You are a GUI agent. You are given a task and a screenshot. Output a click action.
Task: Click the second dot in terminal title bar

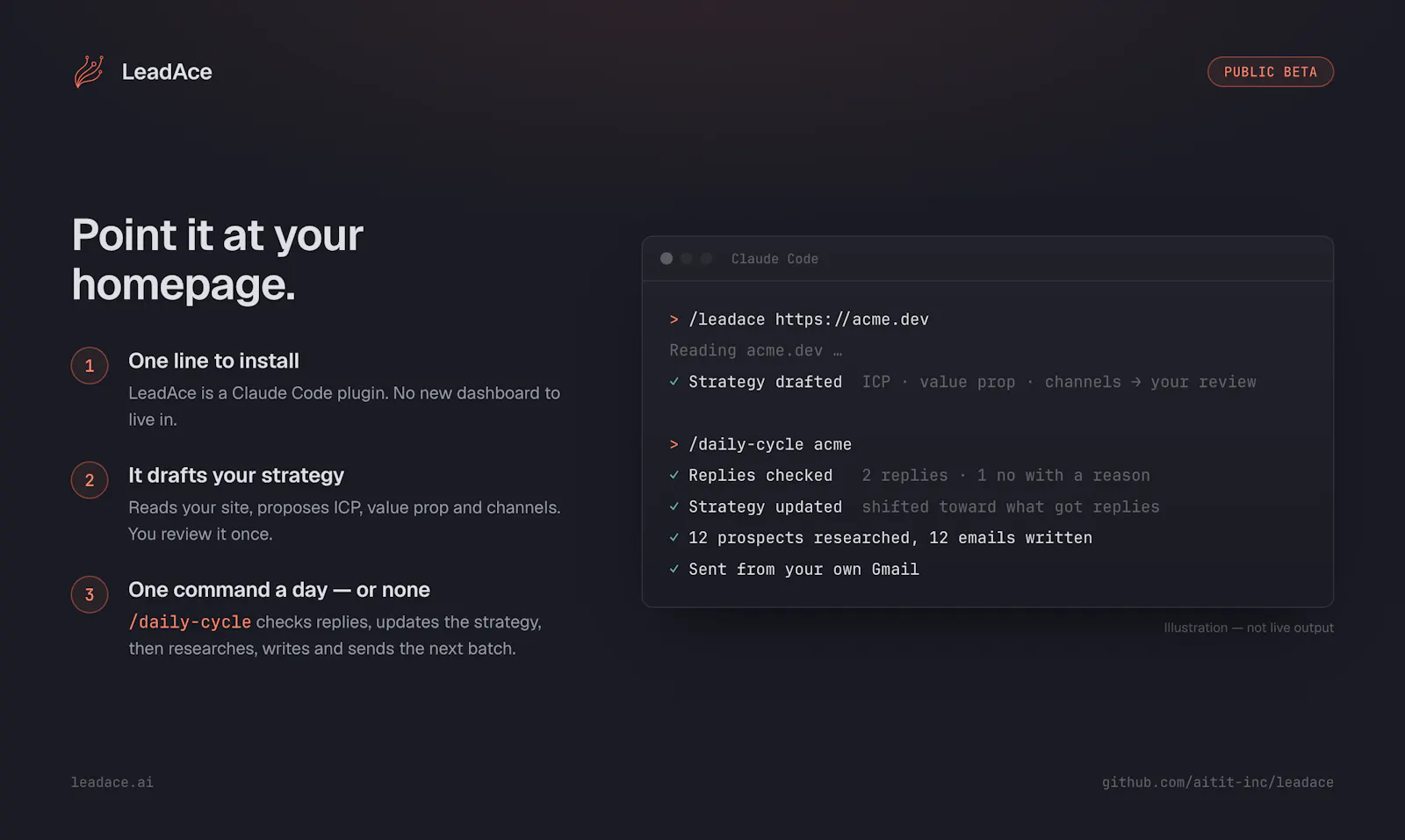point(687,259)
